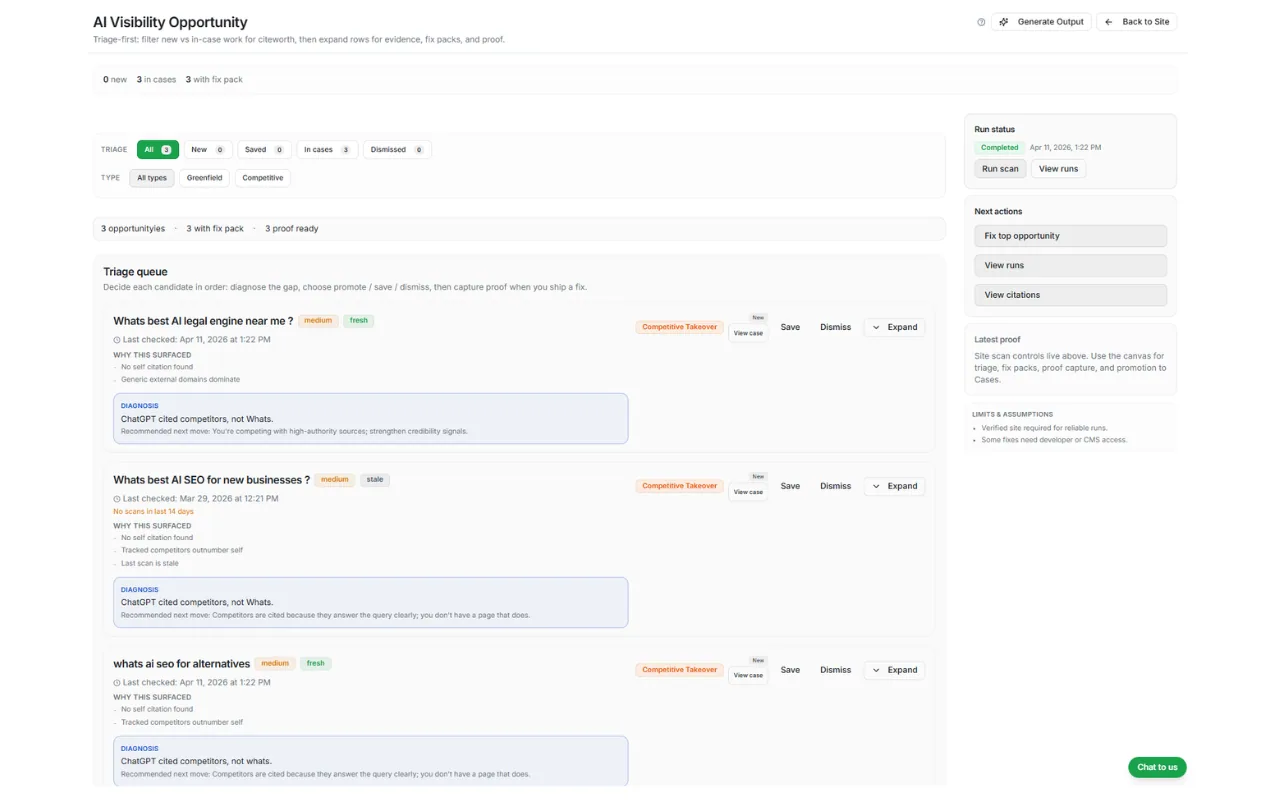Click the 'Whats best AI legal engine near me ?' title
The width and height of the screenshot is (1280, 800).
click(x=203, y=321)
